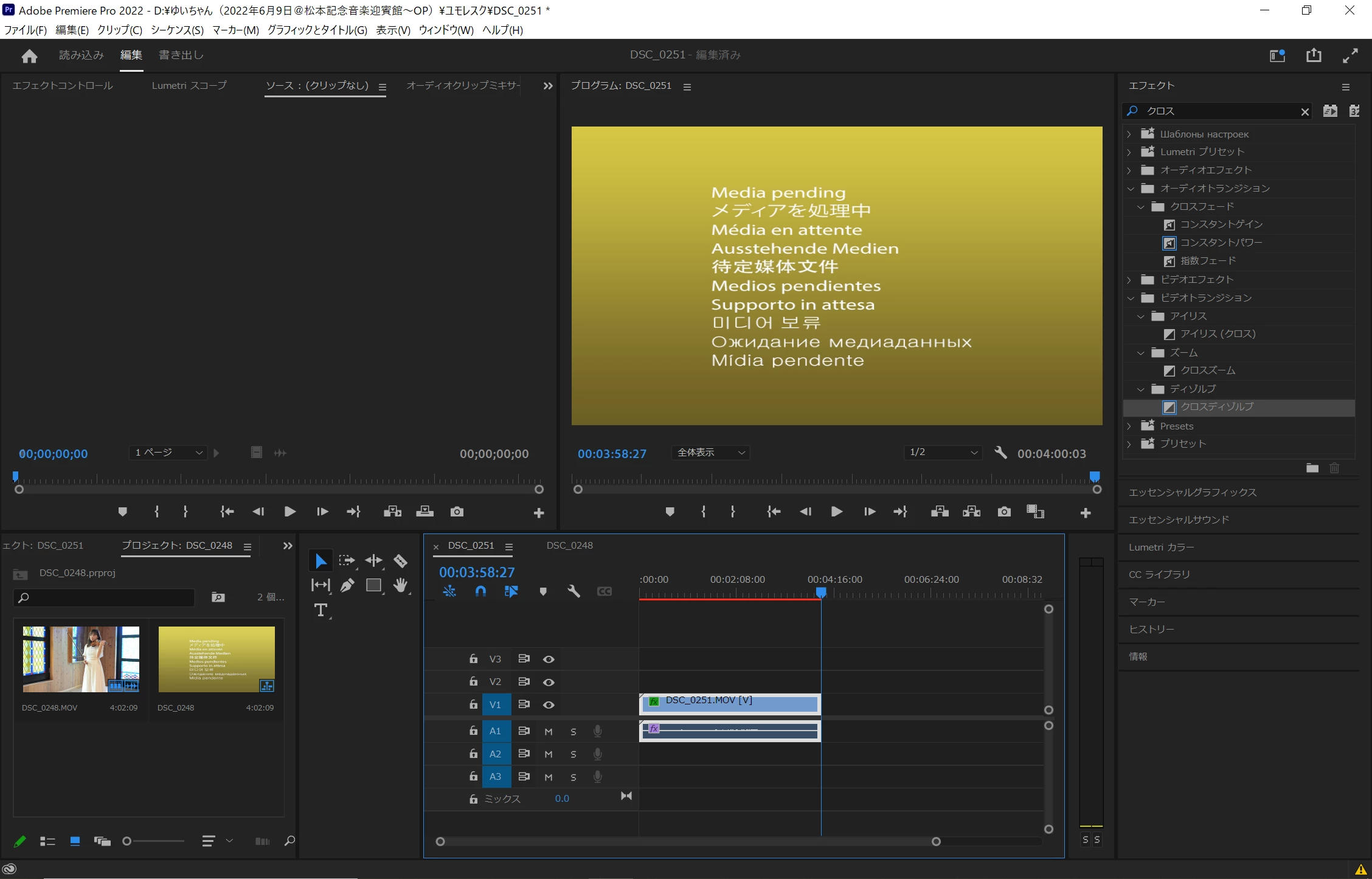Open the 全体表示 zoom level dropdown
Viewport: 1372px width, 879px height.
click(x=710, y=453)
